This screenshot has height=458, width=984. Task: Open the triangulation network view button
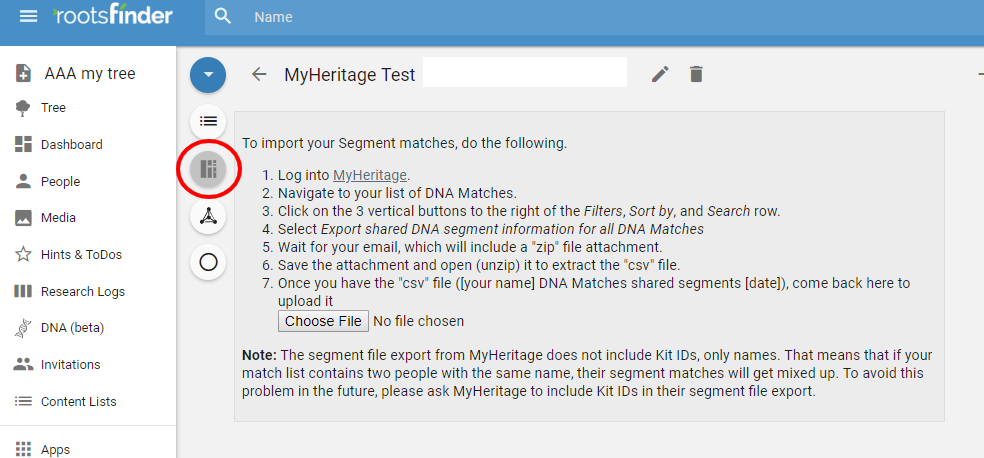[x=208, y=216]
